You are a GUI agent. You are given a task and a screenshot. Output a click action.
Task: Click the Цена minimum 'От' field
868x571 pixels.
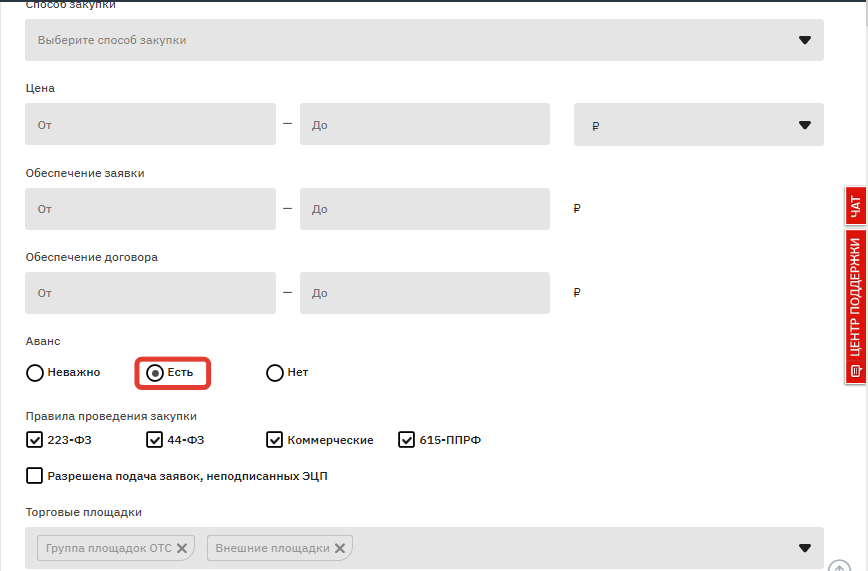(x=150, y=125)
